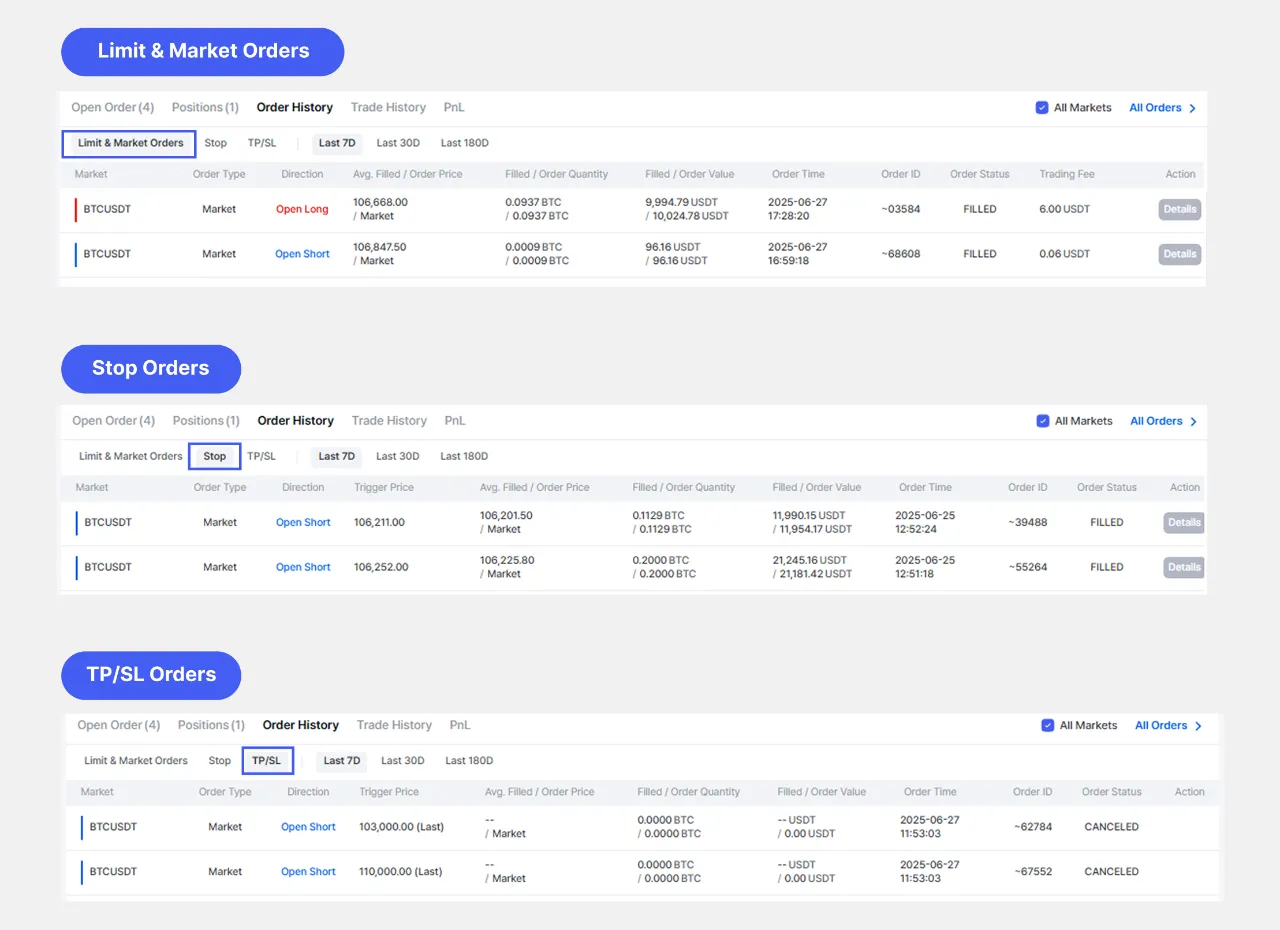Open Details for stop order ~55264
Screen dimensions: 1280x930
[x=1184, y=567]
